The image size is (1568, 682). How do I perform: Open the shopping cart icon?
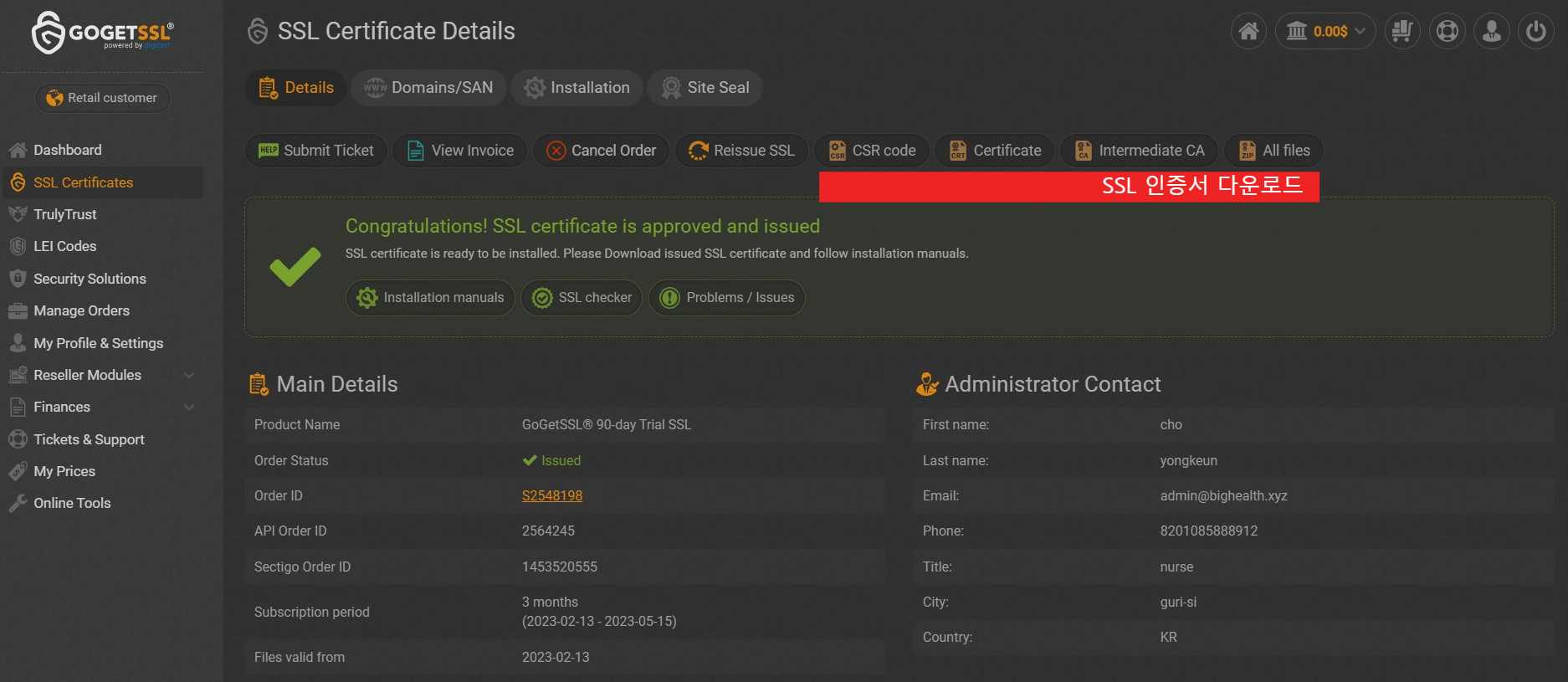(x=1402, y=32)
